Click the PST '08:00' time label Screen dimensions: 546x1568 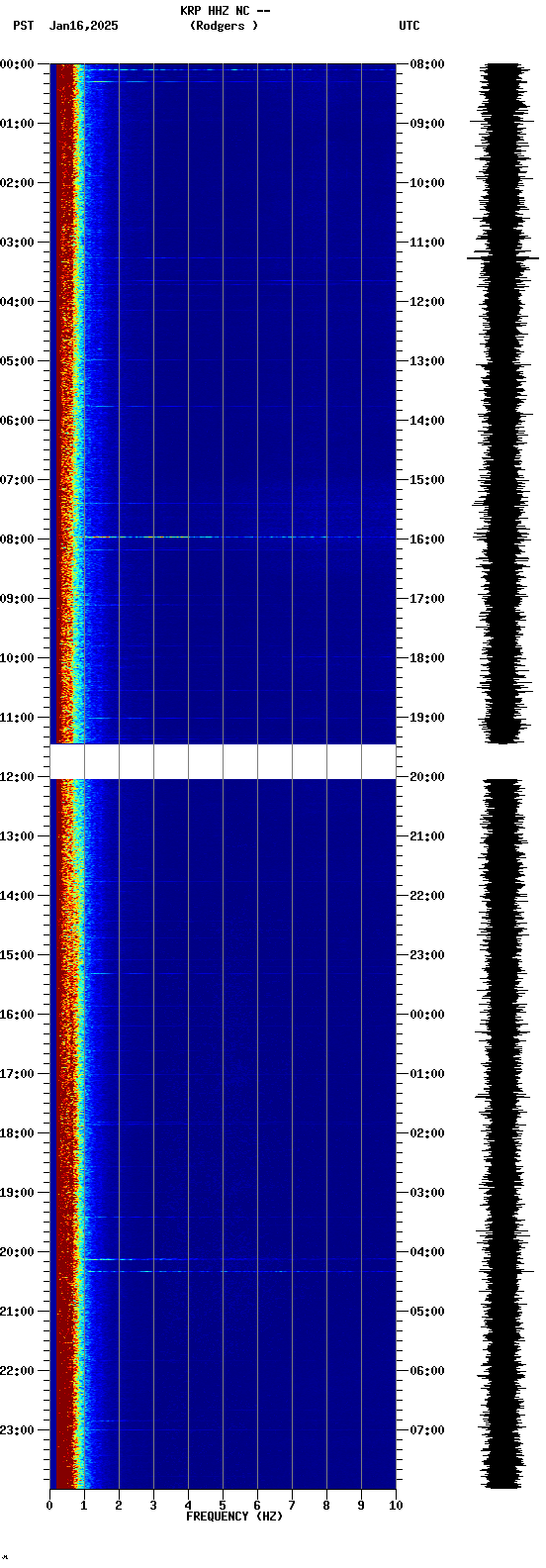[18, 539]
